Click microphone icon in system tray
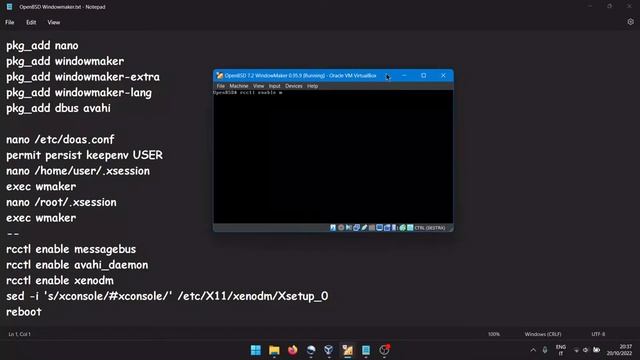640x360 pixels. coord(545,350)
